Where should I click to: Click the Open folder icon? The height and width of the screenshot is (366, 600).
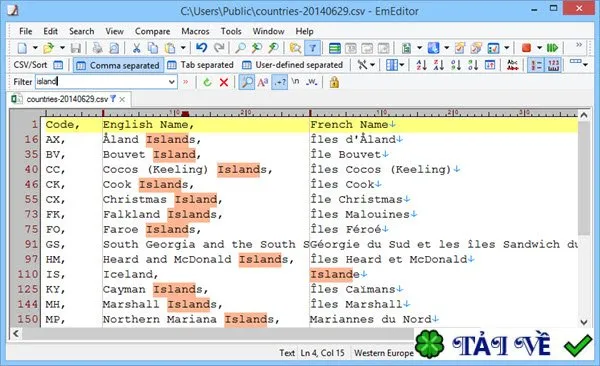click(x=49, y=48)
